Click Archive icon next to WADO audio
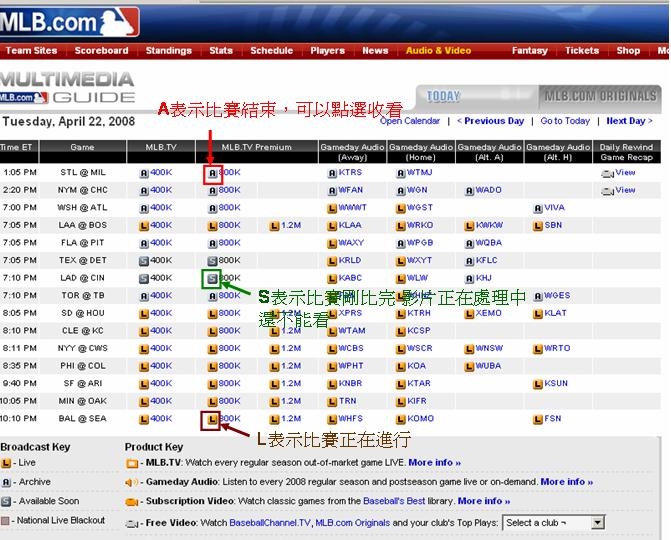This screenshot has width=671, height=540. (469, 191)
